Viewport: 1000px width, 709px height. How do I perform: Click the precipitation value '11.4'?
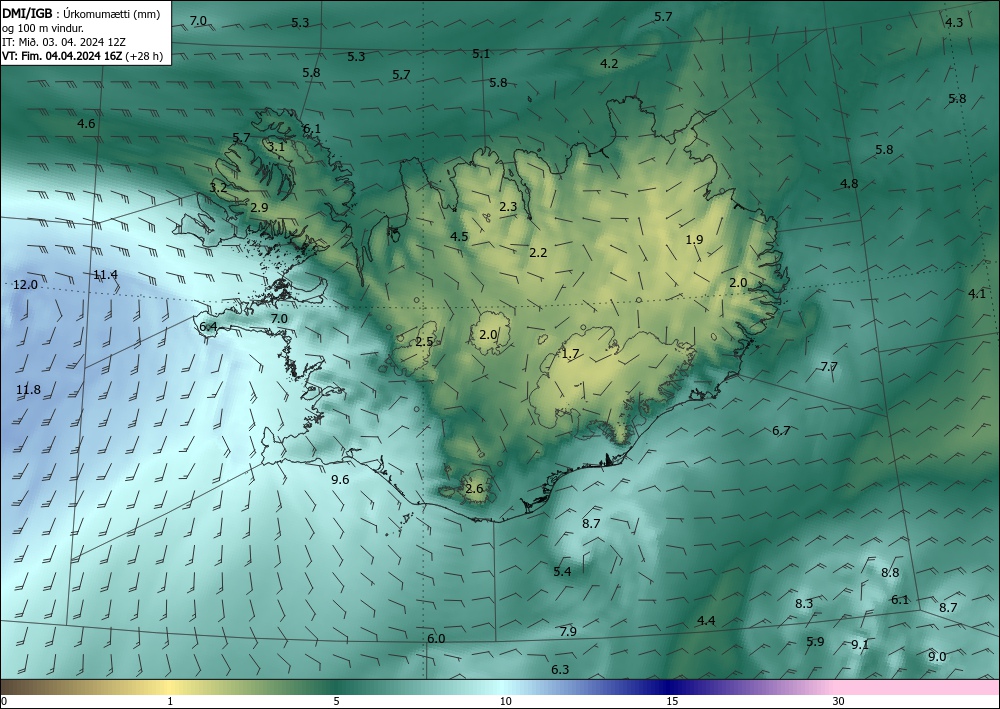[x=105, y=274]
